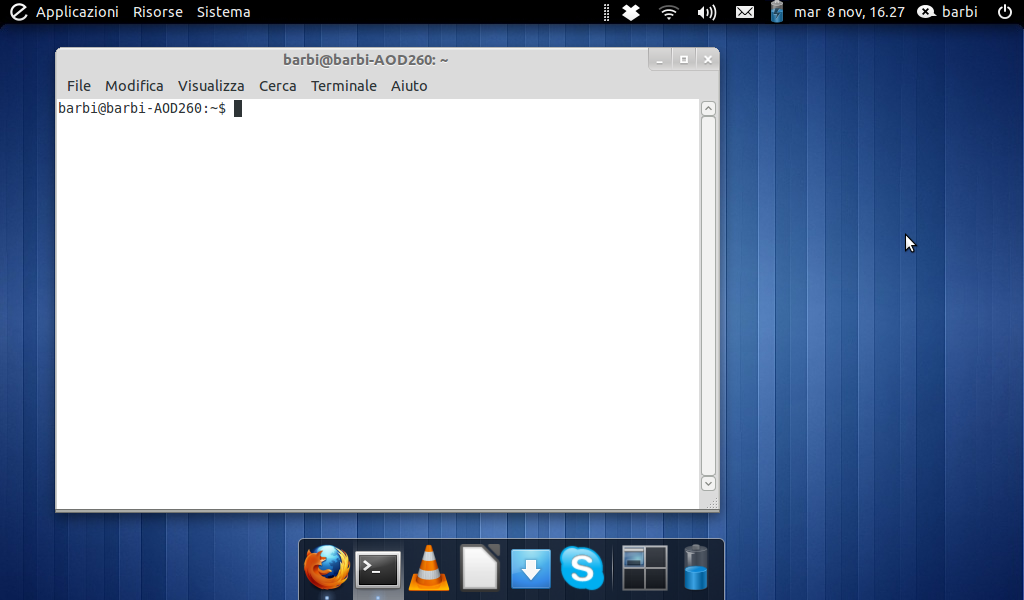Minimize the terminal window
This screenshot has width=1024, height=600.
(x=660, y=59)
